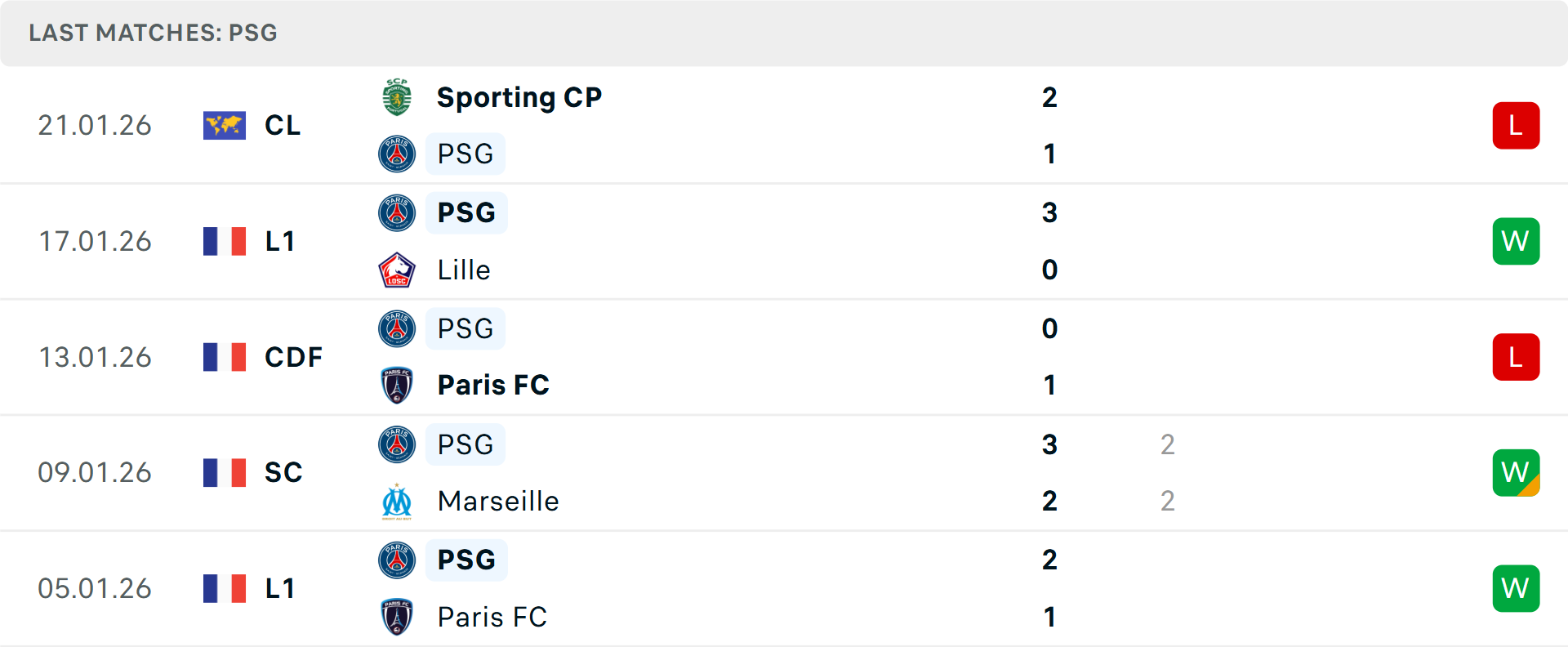Click the Marseille club crest
The height and width of the screenshot is (647, 1568).
[397, 501]
